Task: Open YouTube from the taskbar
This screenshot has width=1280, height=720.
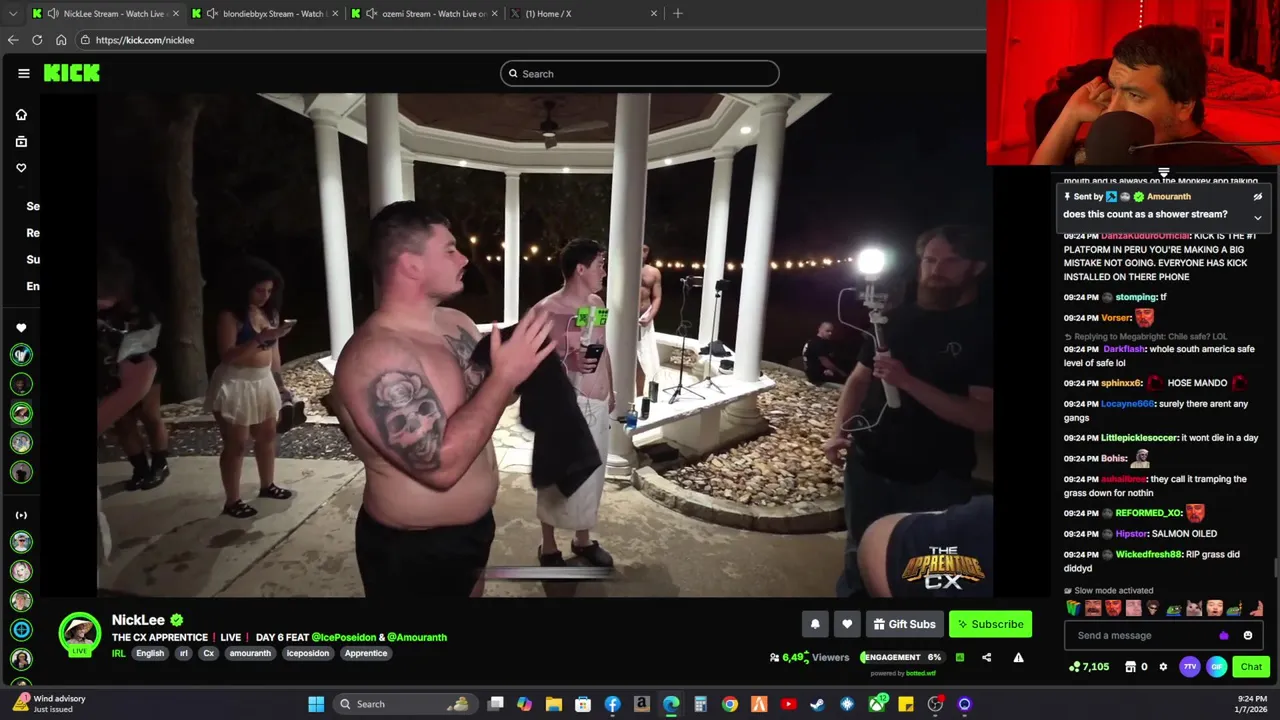Action: [788, 704]
